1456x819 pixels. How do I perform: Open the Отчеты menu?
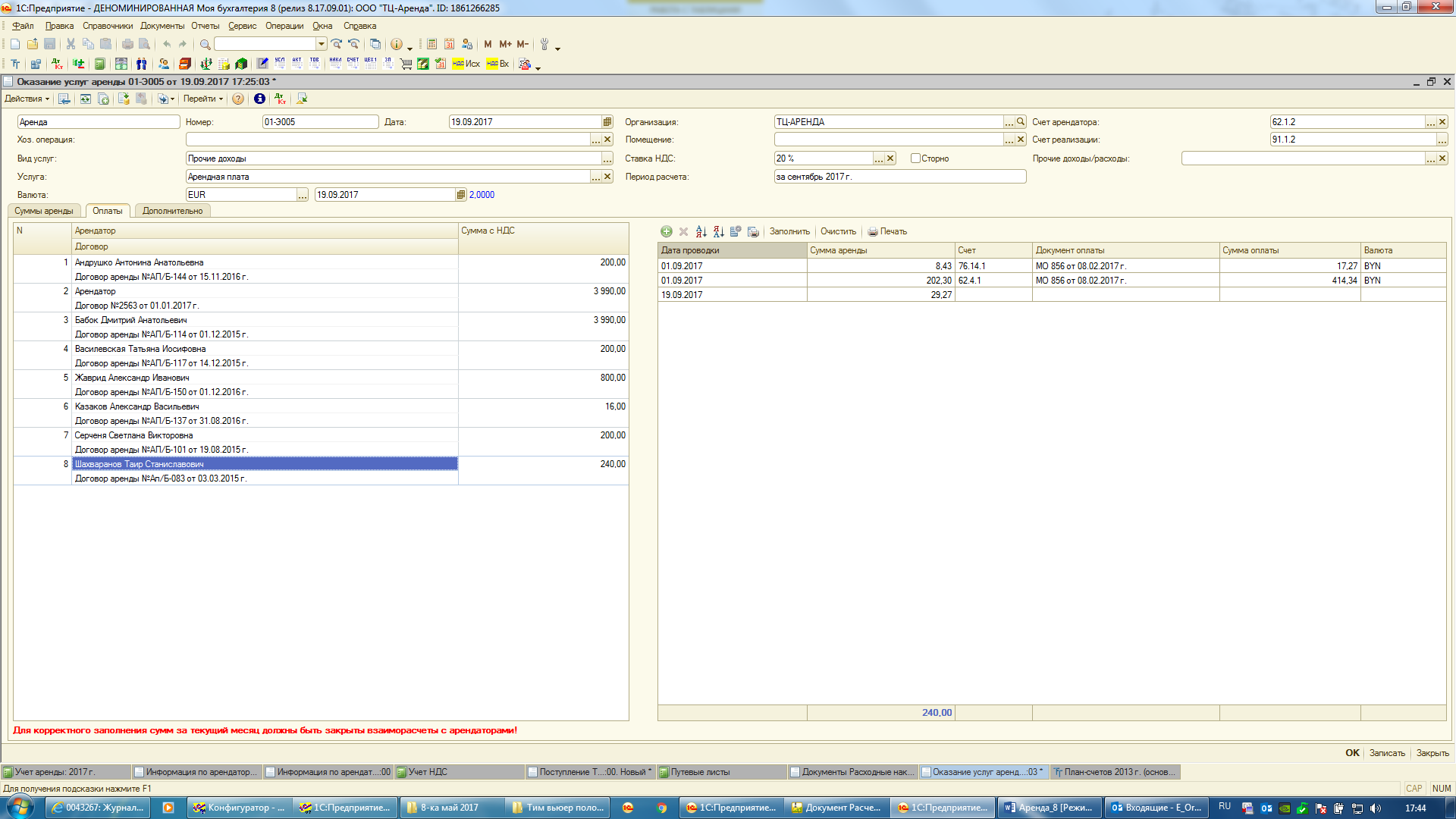coord(205,26)
